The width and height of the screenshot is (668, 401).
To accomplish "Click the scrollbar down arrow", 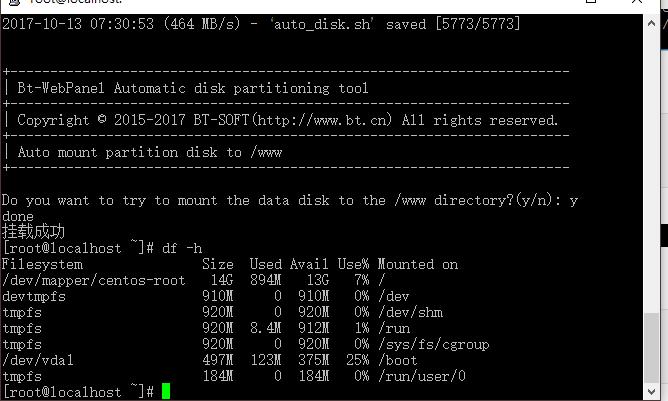I will coord(651,391).
